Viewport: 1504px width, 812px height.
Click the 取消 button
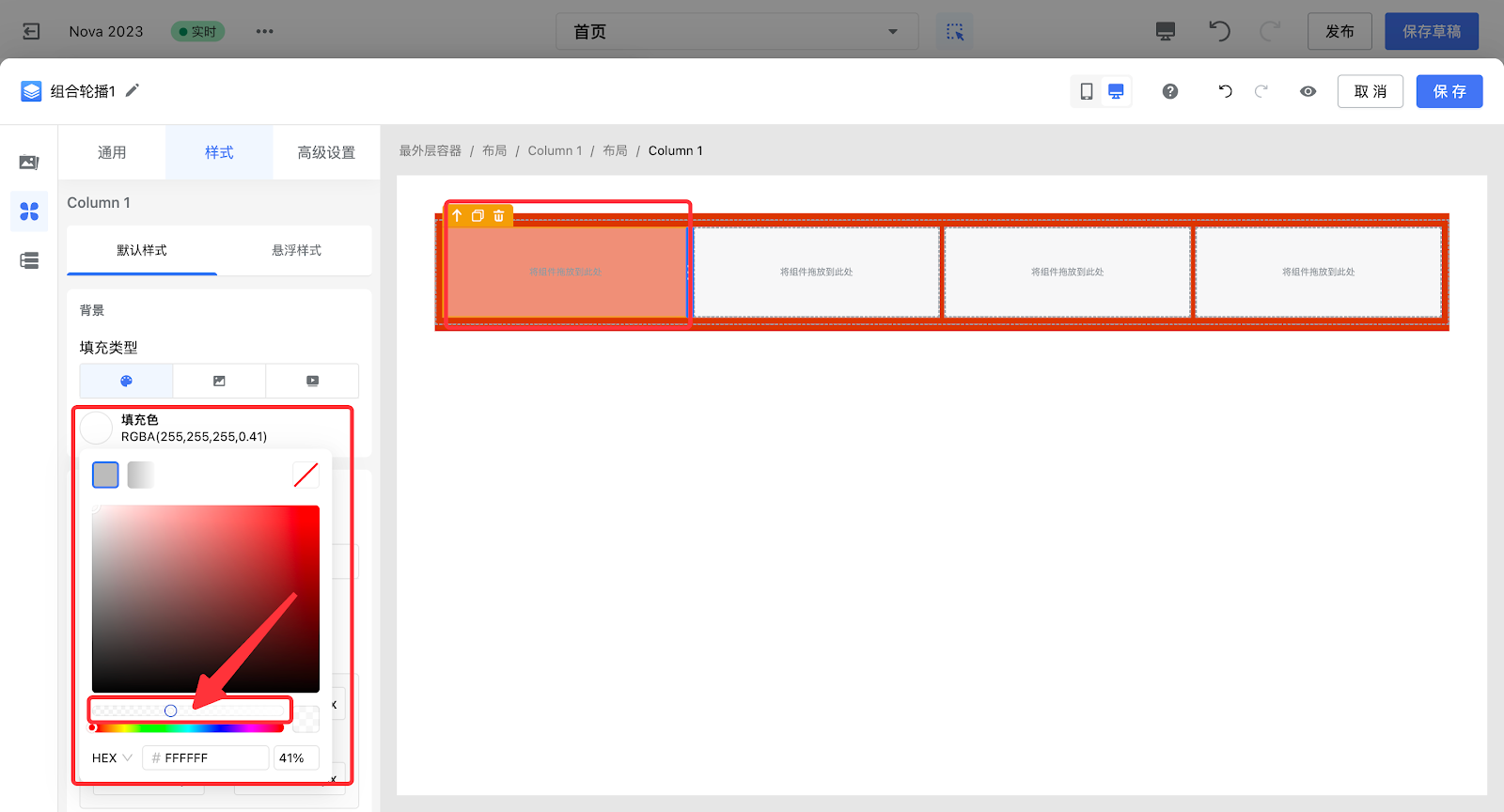(x=1370, y=91)
